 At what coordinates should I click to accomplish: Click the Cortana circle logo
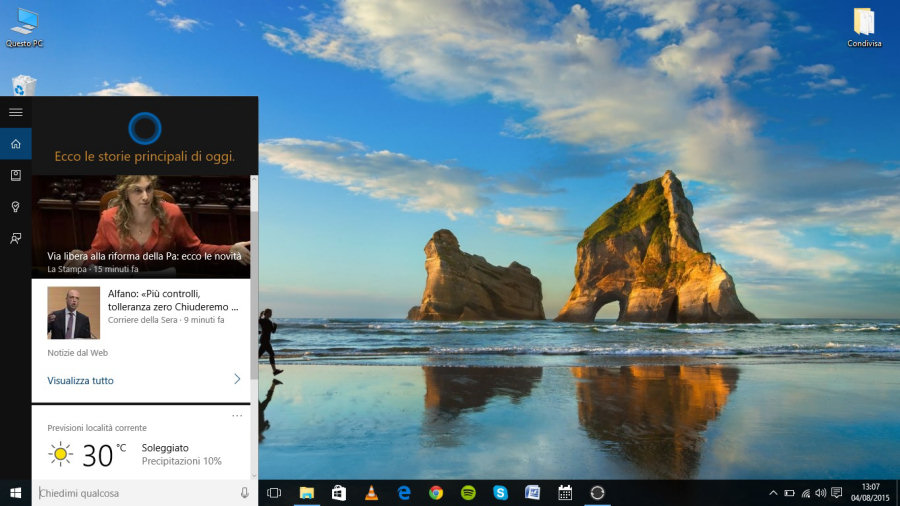tap(145, 127)
